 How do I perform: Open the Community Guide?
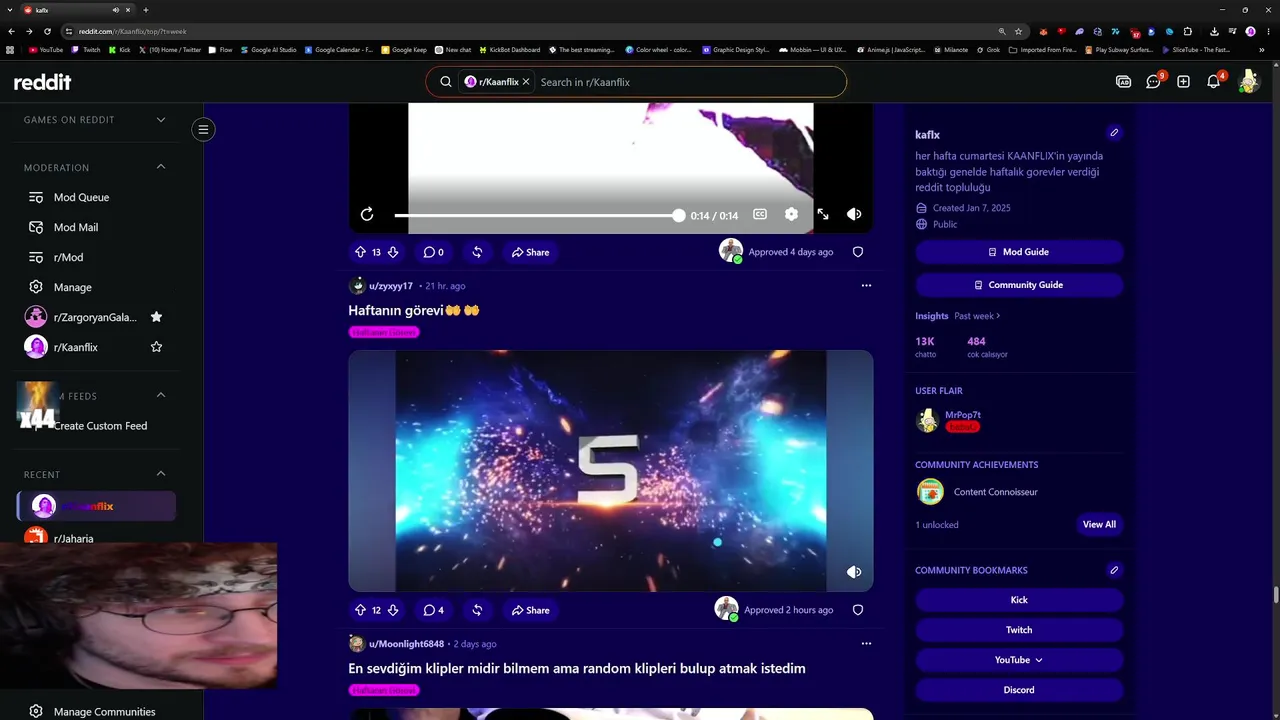coord(1019,285)
